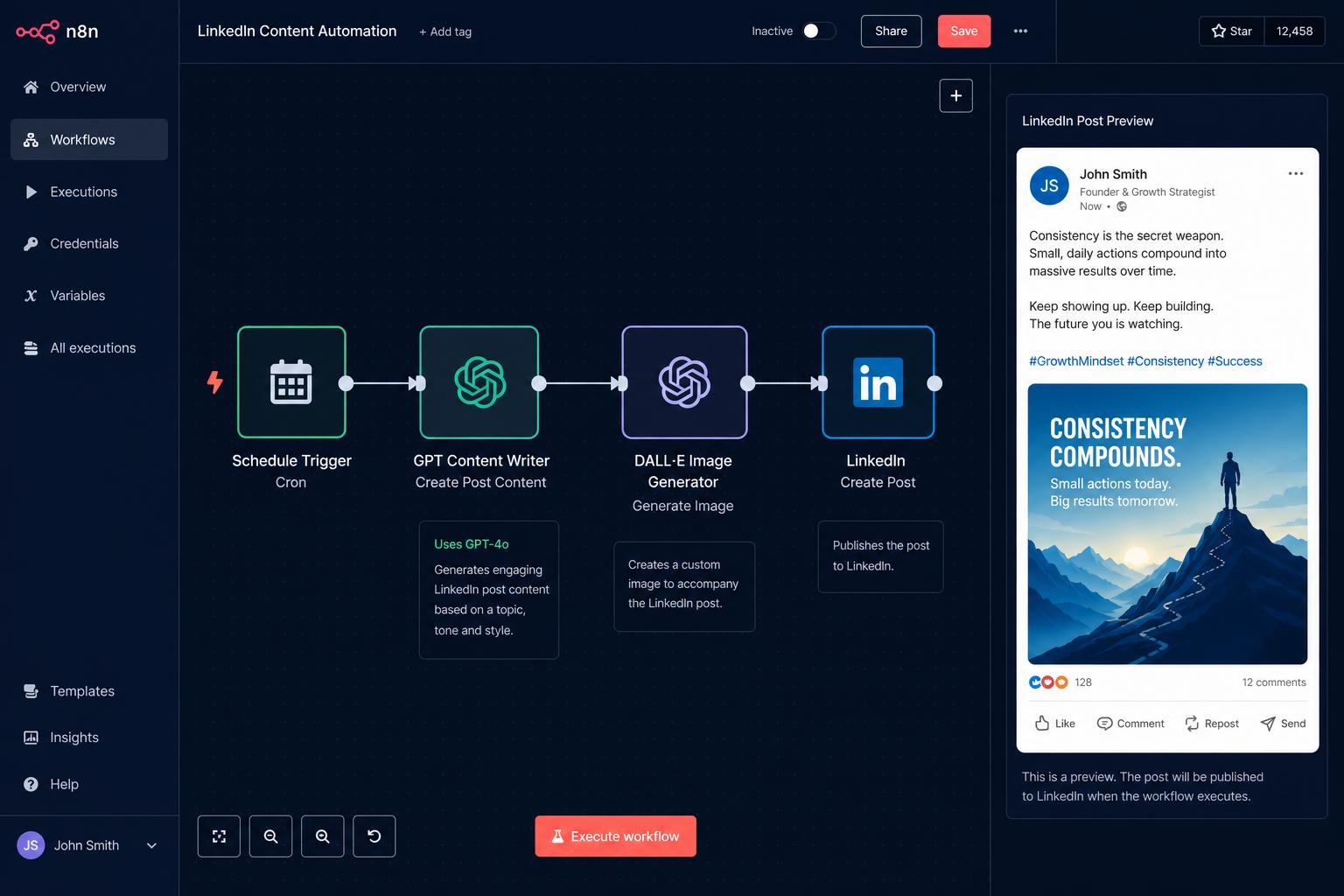This screenshot has width=1344, height=896.
Task: Open the Variables menu item
Action: click(89, 296)
